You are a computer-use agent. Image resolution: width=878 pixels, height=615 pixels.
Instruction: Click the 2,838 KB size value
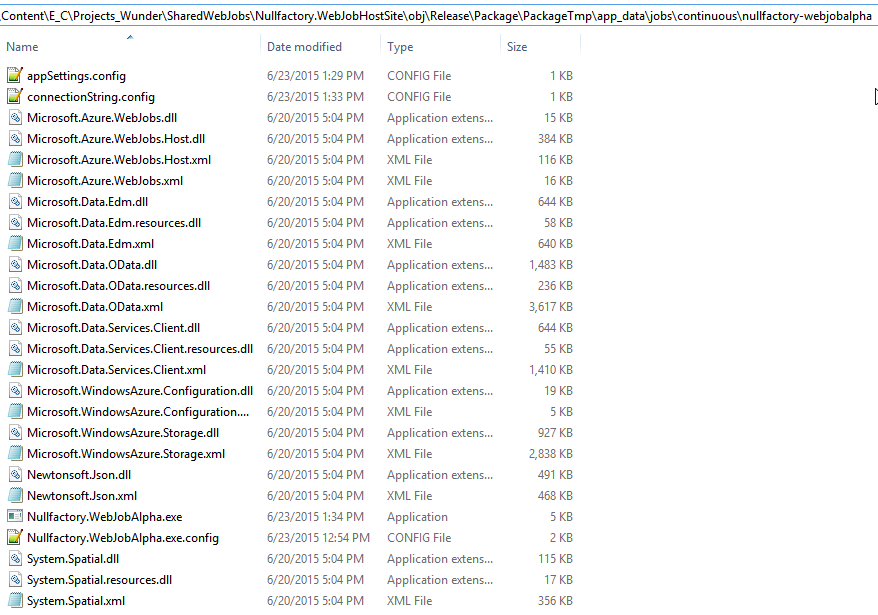point(550,454)
